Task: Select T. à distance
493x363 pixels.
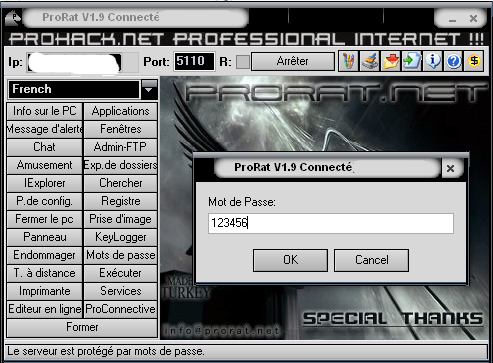Action: click(45, 273)
